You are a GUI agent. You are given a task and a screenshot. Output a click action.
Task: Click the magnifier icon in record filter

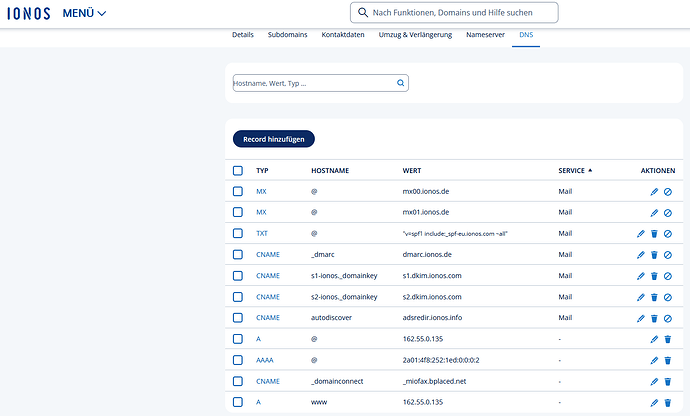pos(401,84)
